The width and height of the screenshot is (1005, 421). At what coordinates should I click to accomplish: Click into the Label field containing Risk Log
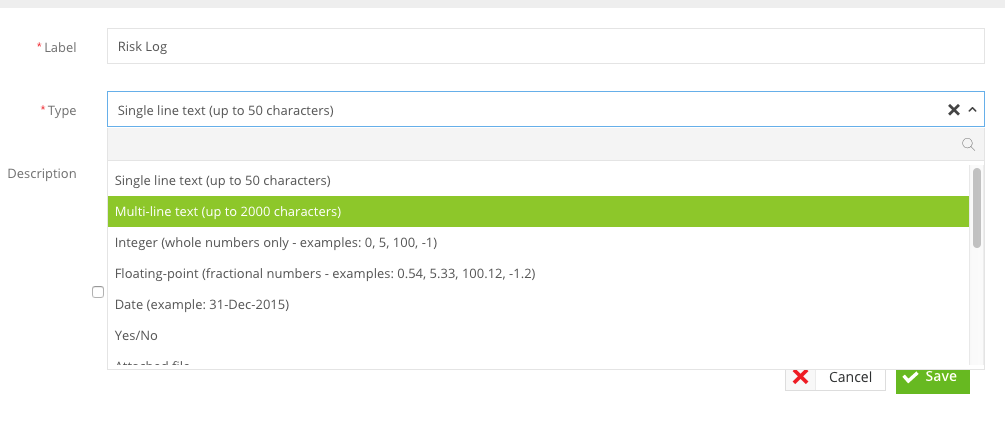click(545, 46)
